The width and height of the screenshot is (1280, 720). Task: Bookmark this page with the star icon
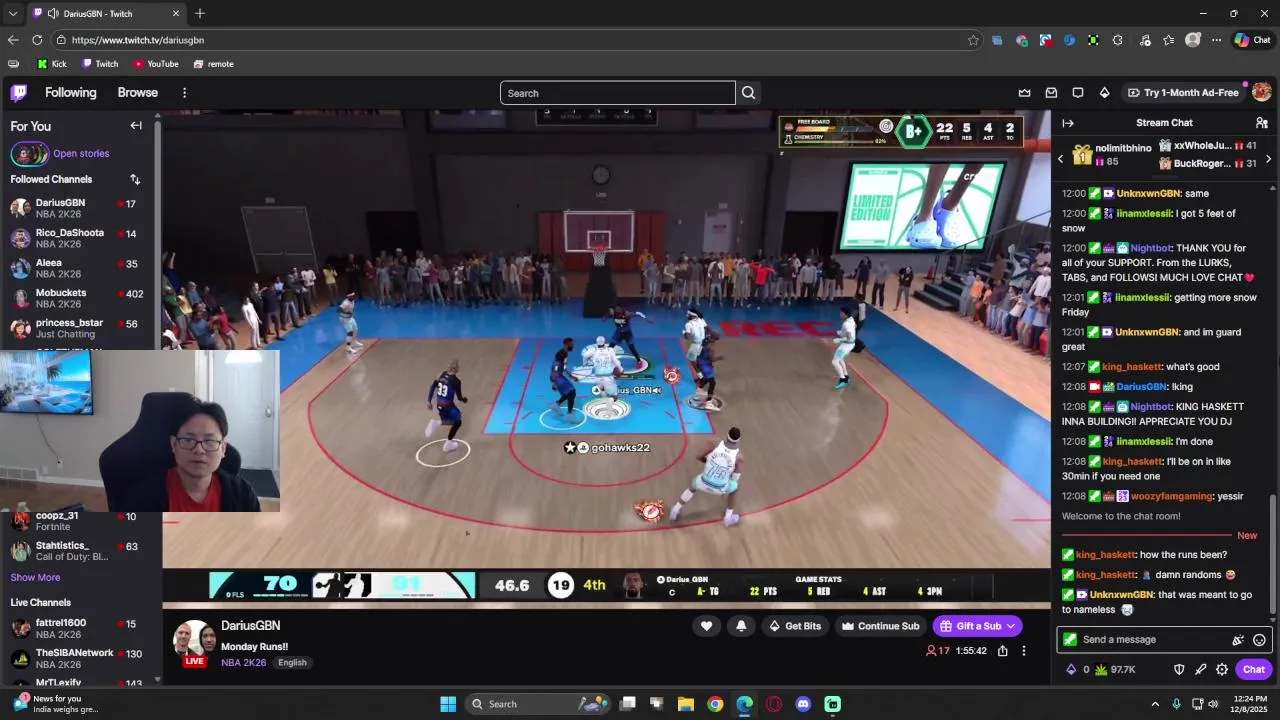click(x=973, y=40)
